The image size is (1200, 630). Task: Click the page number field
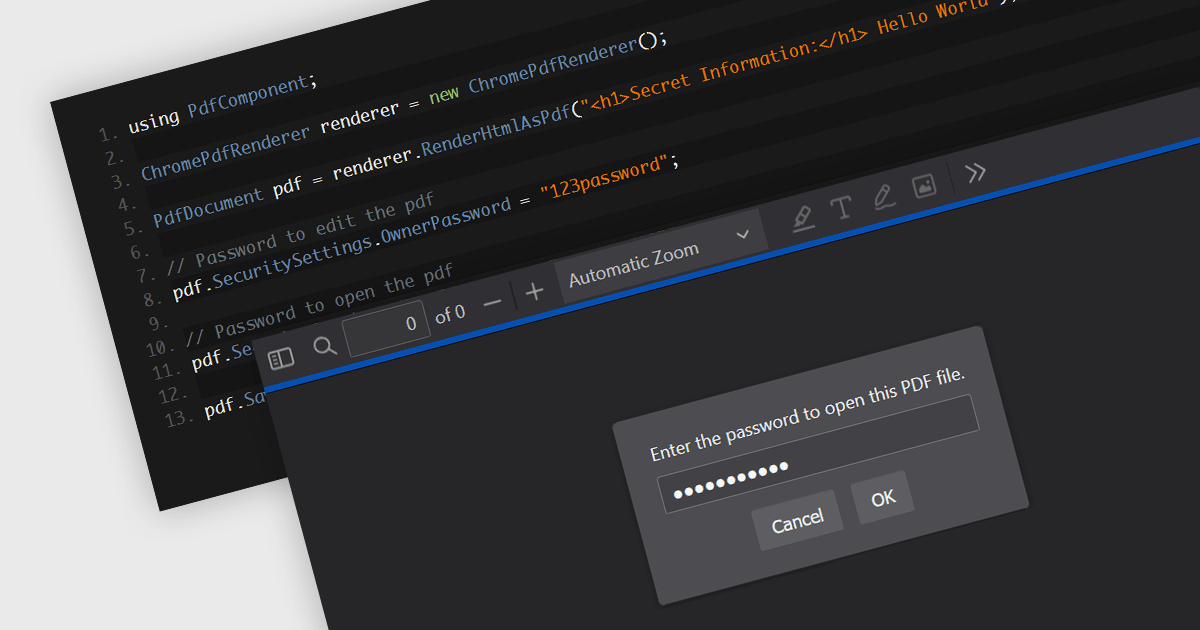pos(387,327)
